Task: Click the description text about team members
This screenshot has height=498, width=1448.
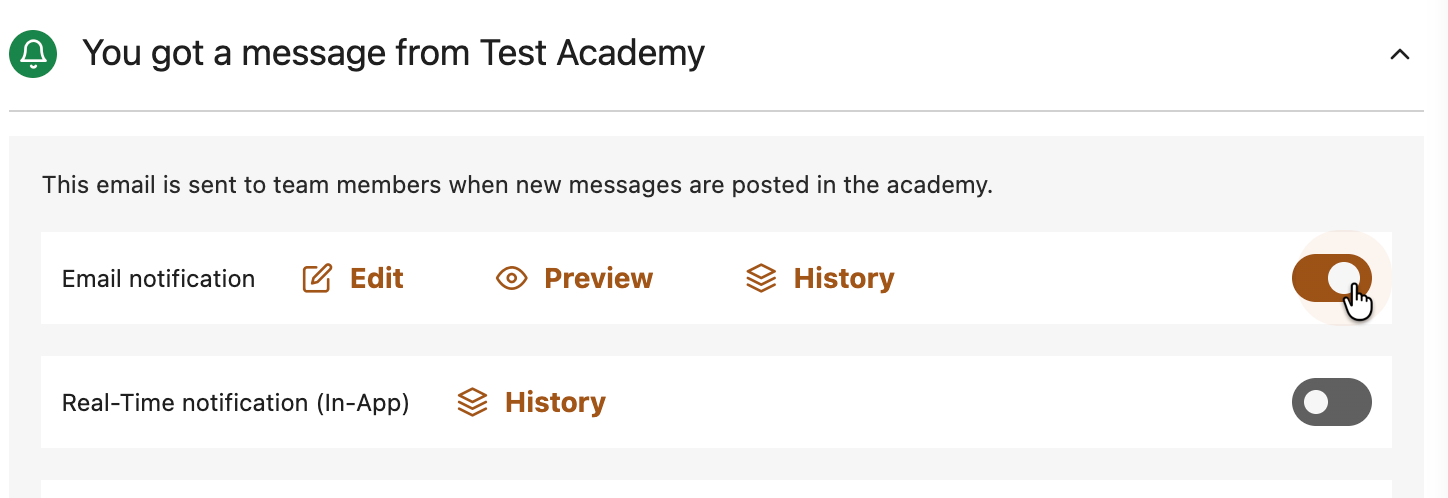Action: pyautogui.click(x=516, y=185)
